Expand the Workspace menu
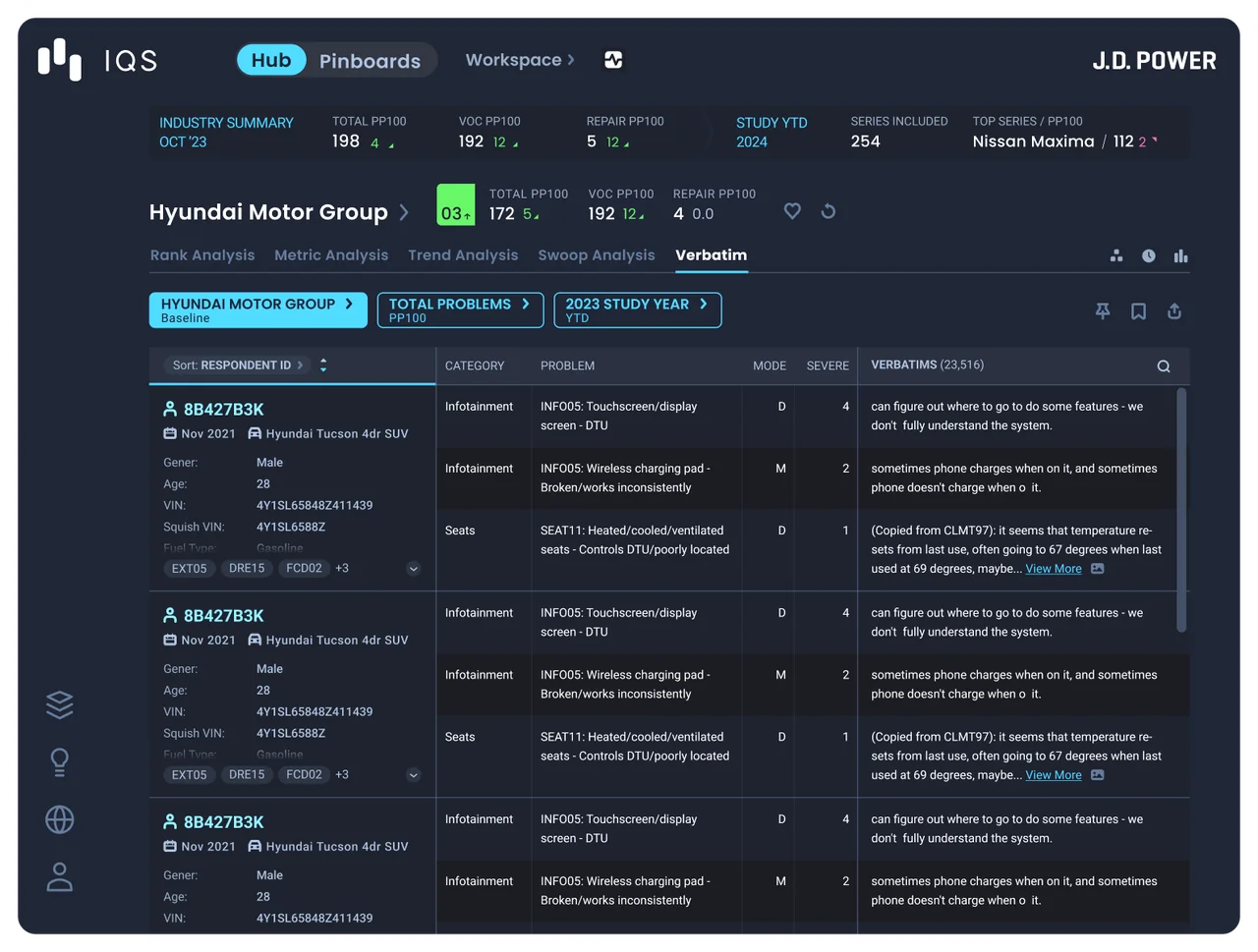This screenshot has height=952, width=1258. 520,60
